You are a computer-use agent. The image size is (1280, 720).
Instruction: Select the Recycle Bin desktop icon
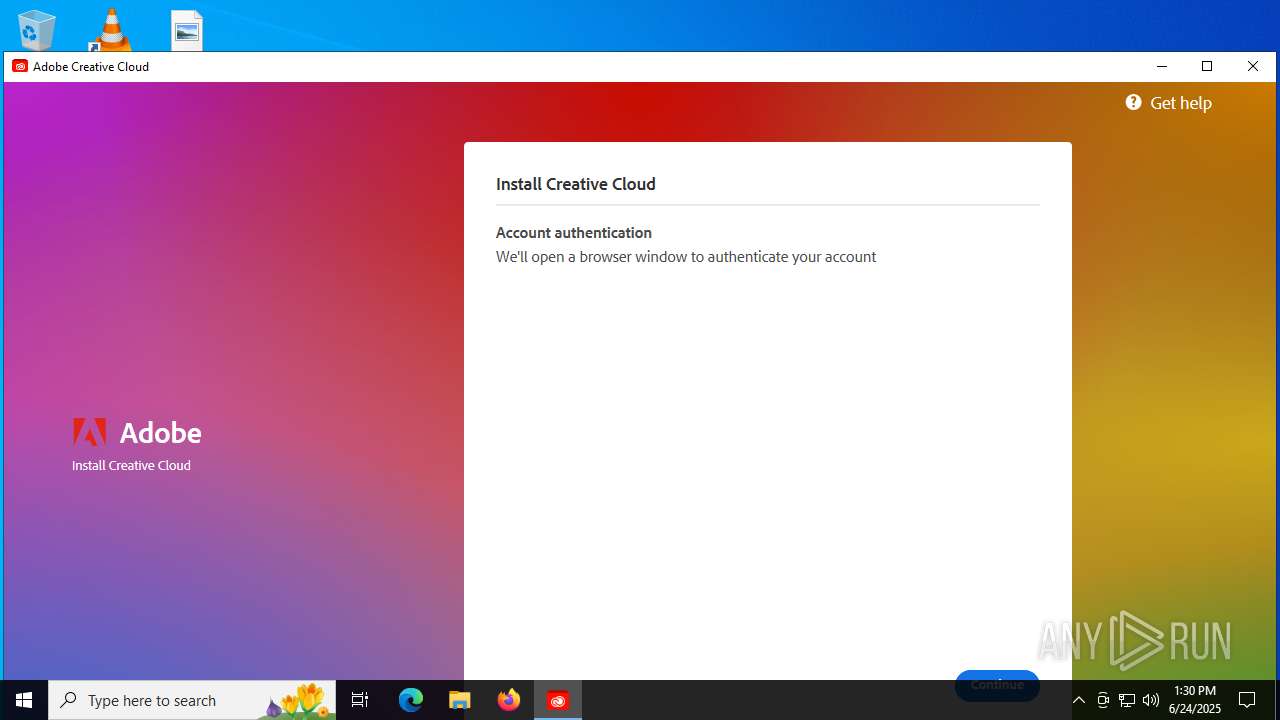(37, 30)
